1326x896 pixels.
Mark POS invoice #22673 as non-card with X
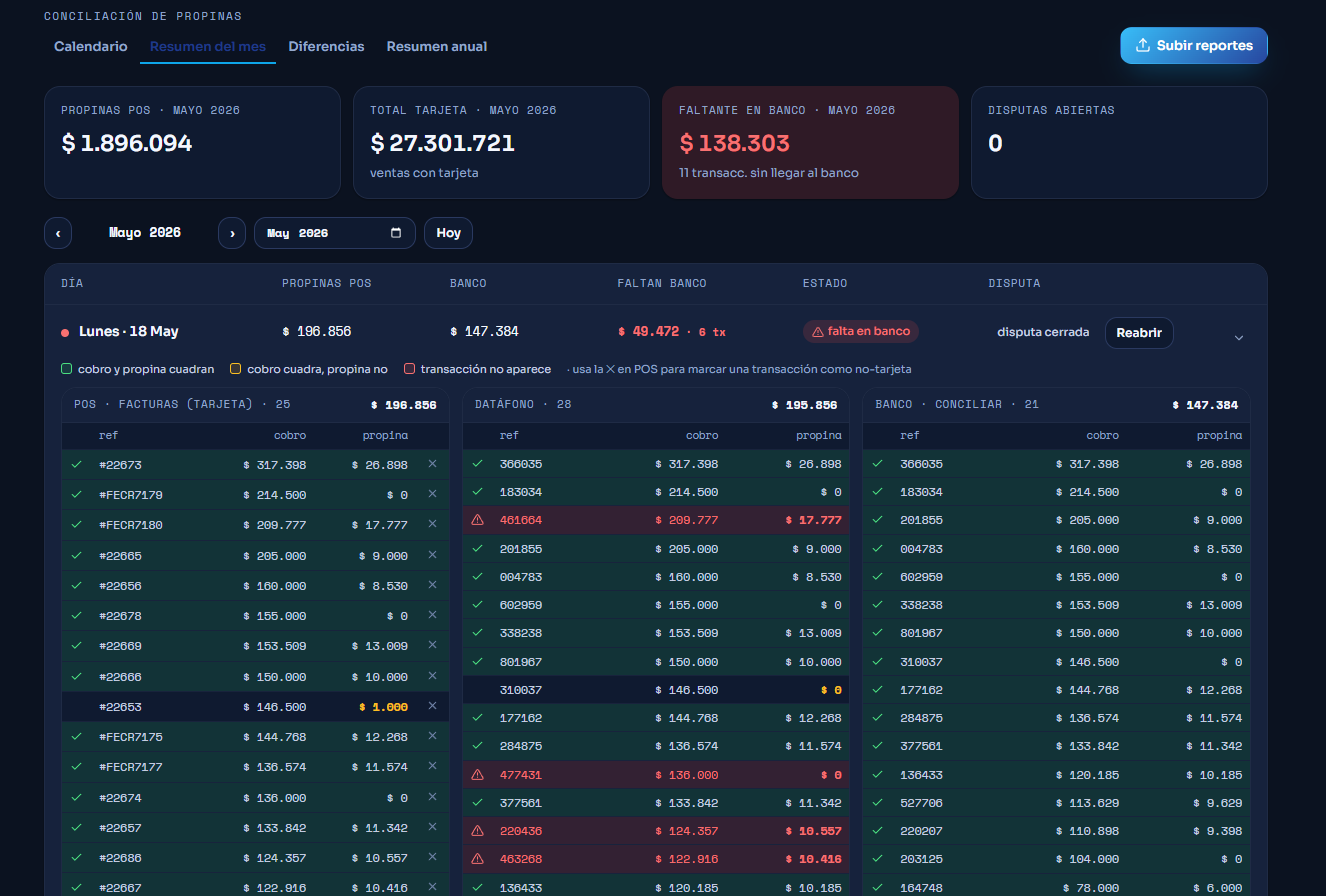pos(432,464)
